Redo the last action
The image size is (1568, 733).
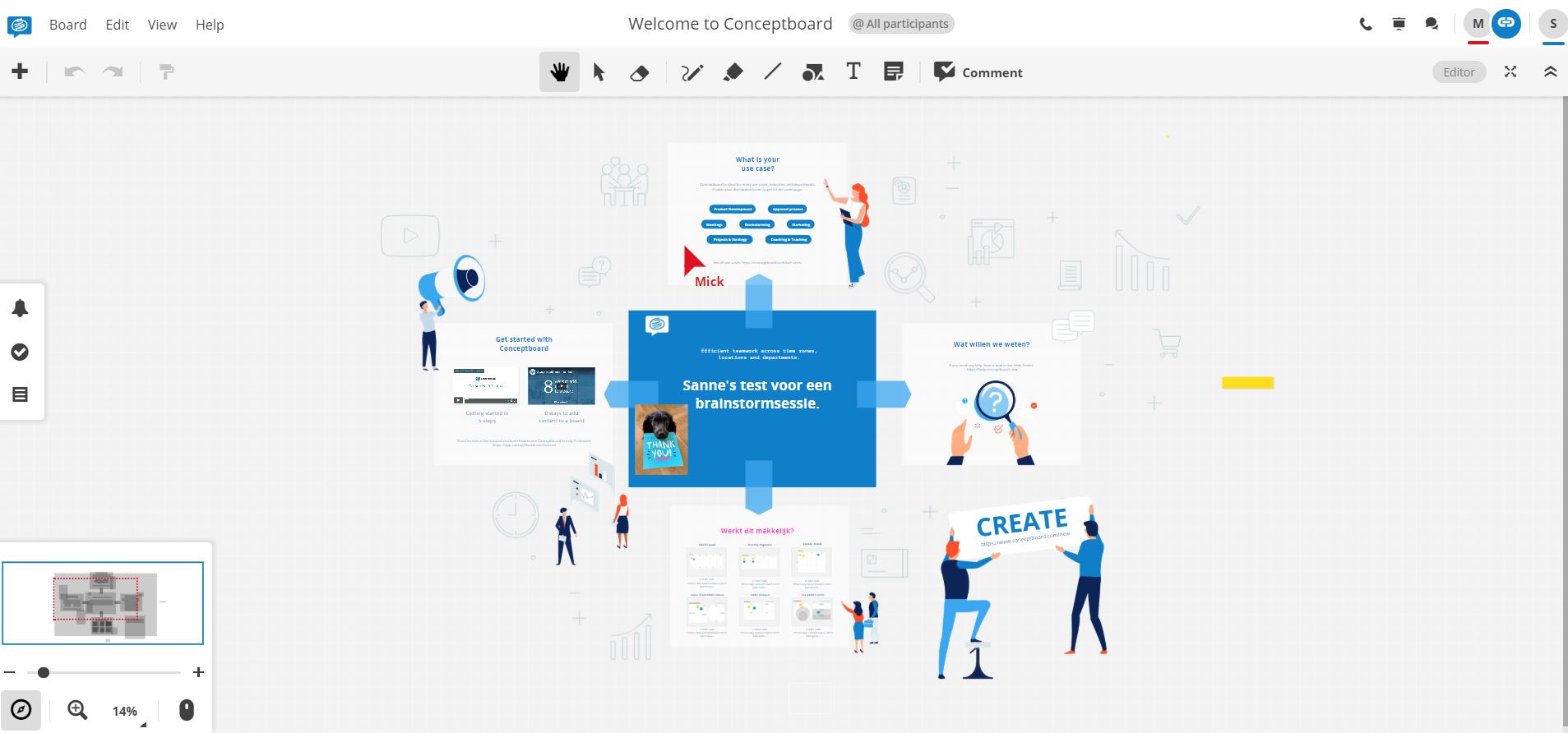(x=113, y=72)
